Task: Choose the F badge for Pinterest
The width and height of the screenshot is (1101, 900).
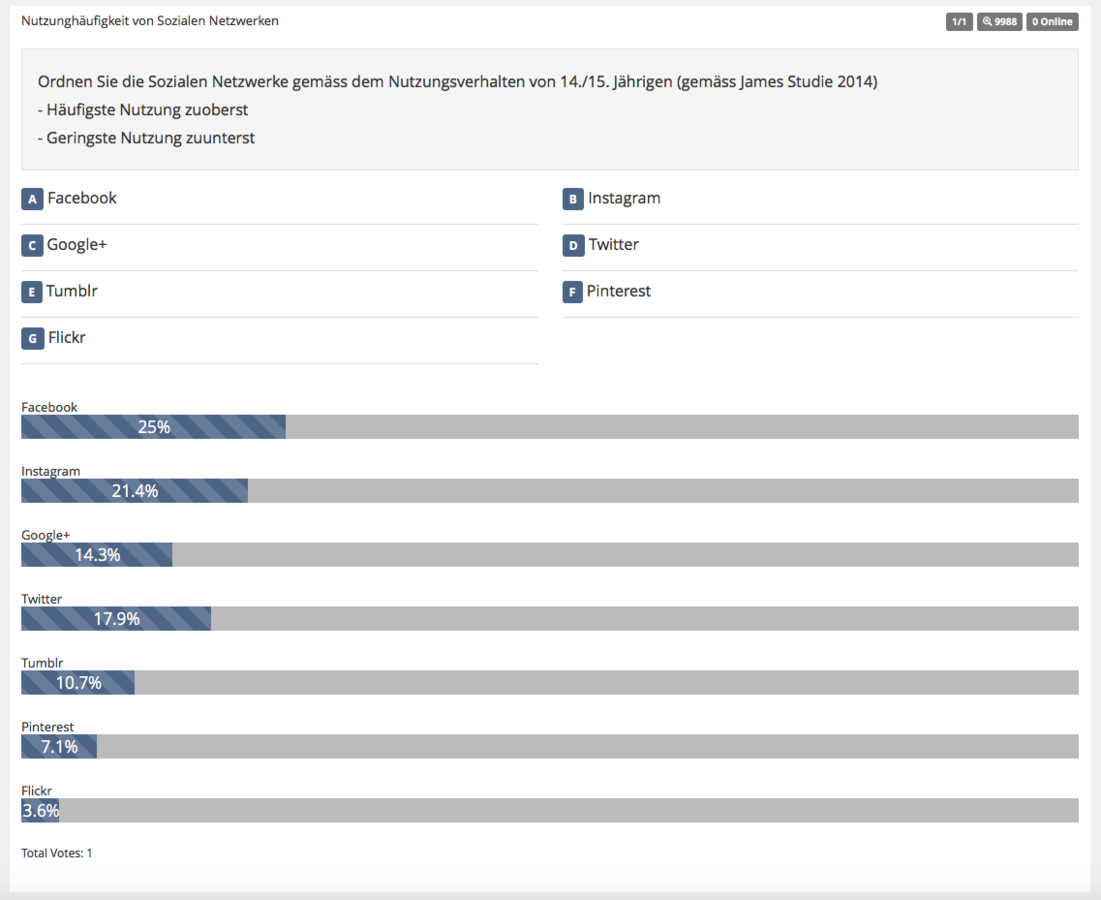Action: click(x=573, y=292)
